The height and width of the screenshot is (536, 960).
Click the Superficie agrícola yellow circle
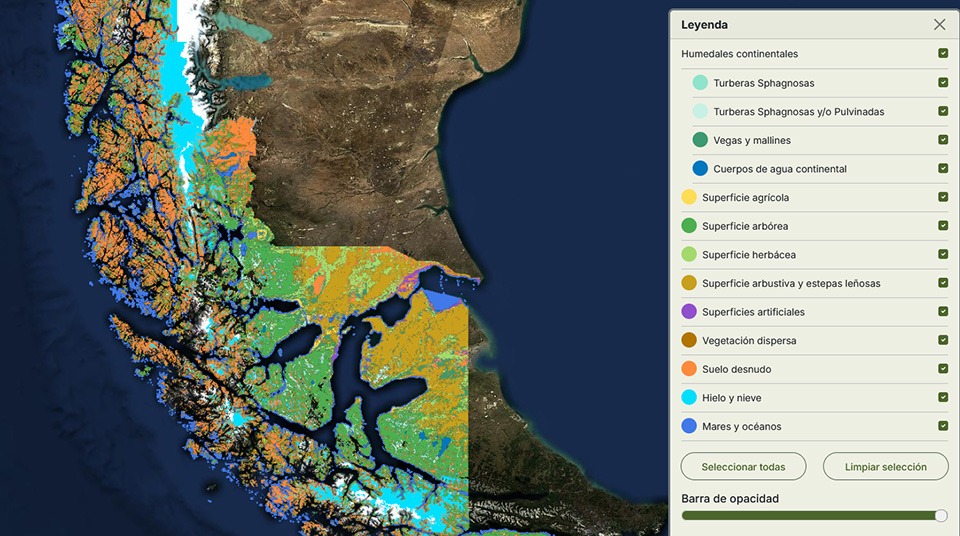689,198
